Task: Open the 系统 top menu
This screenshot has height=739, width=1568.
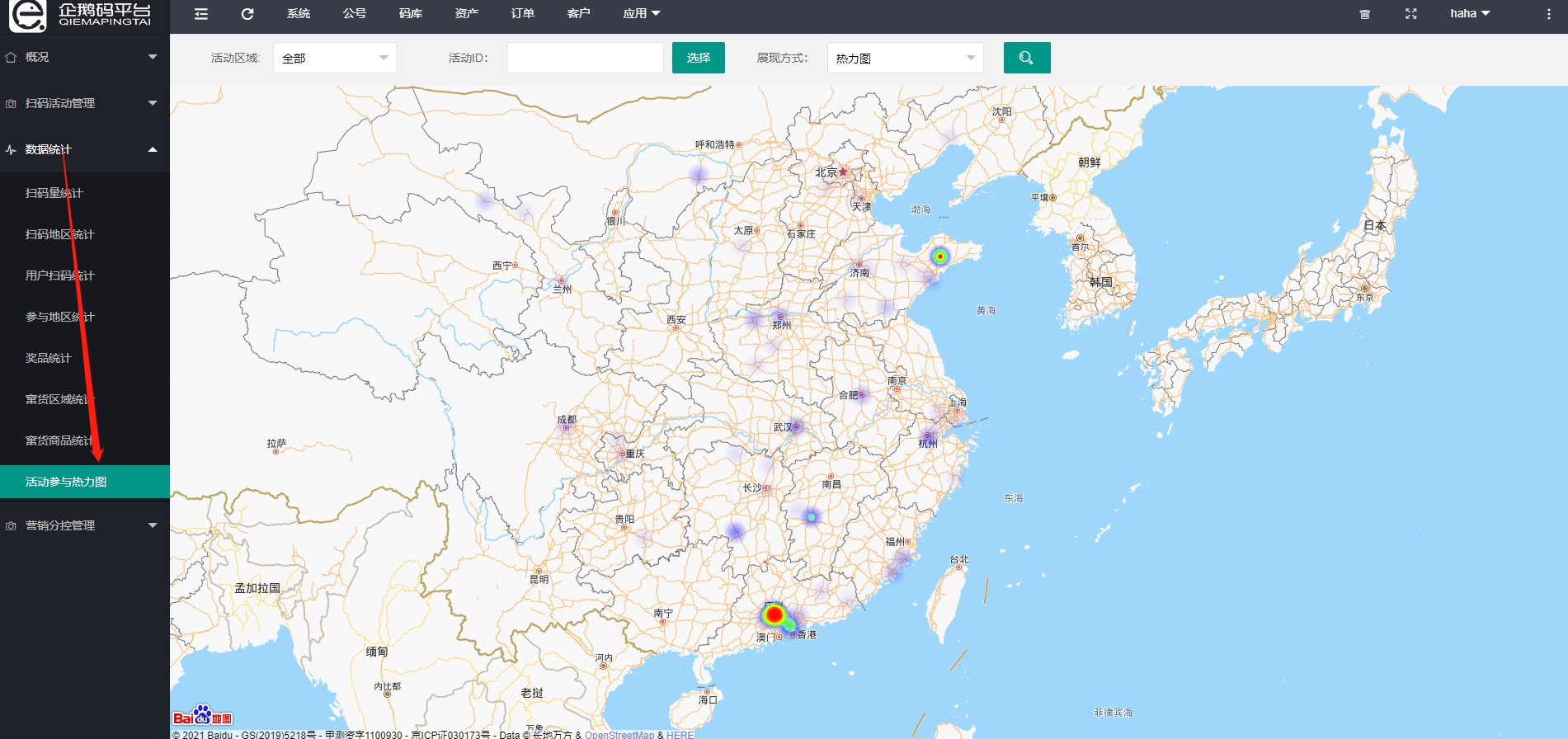Action: (x=299, y=14)
